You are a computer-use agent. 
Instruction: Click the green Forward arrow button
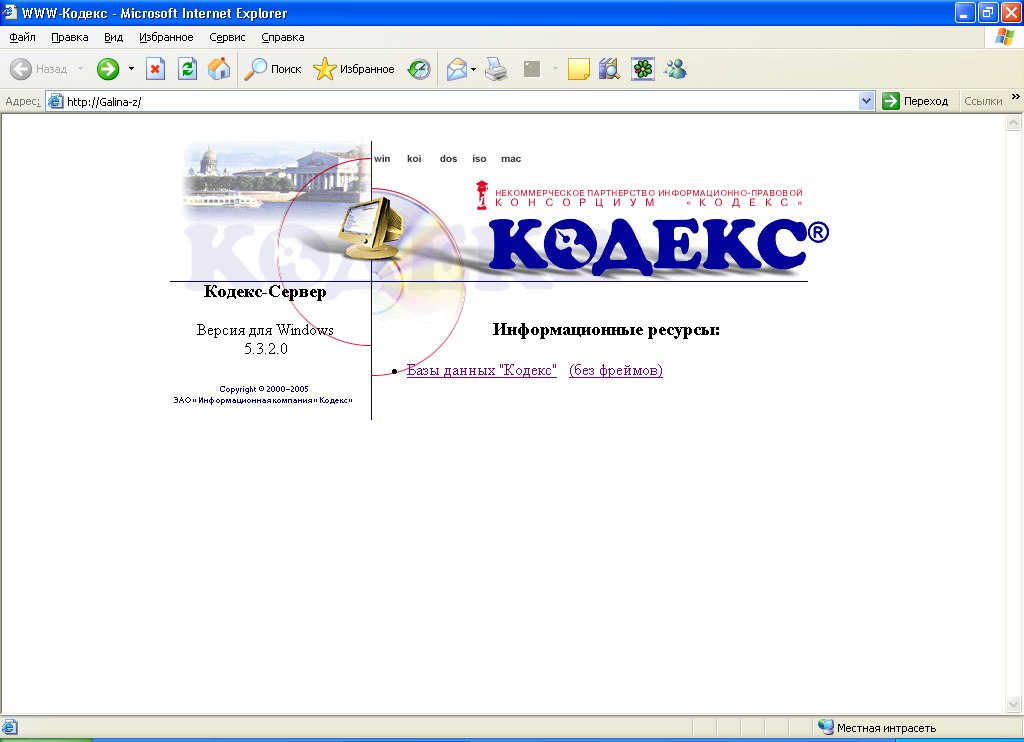point(108,69)
